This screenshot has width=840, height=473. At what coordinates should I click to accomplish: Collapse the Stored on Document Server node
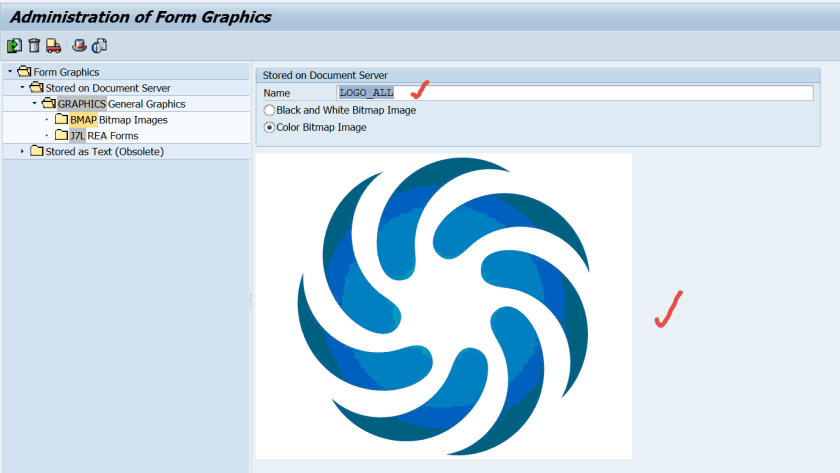(22, 87)
